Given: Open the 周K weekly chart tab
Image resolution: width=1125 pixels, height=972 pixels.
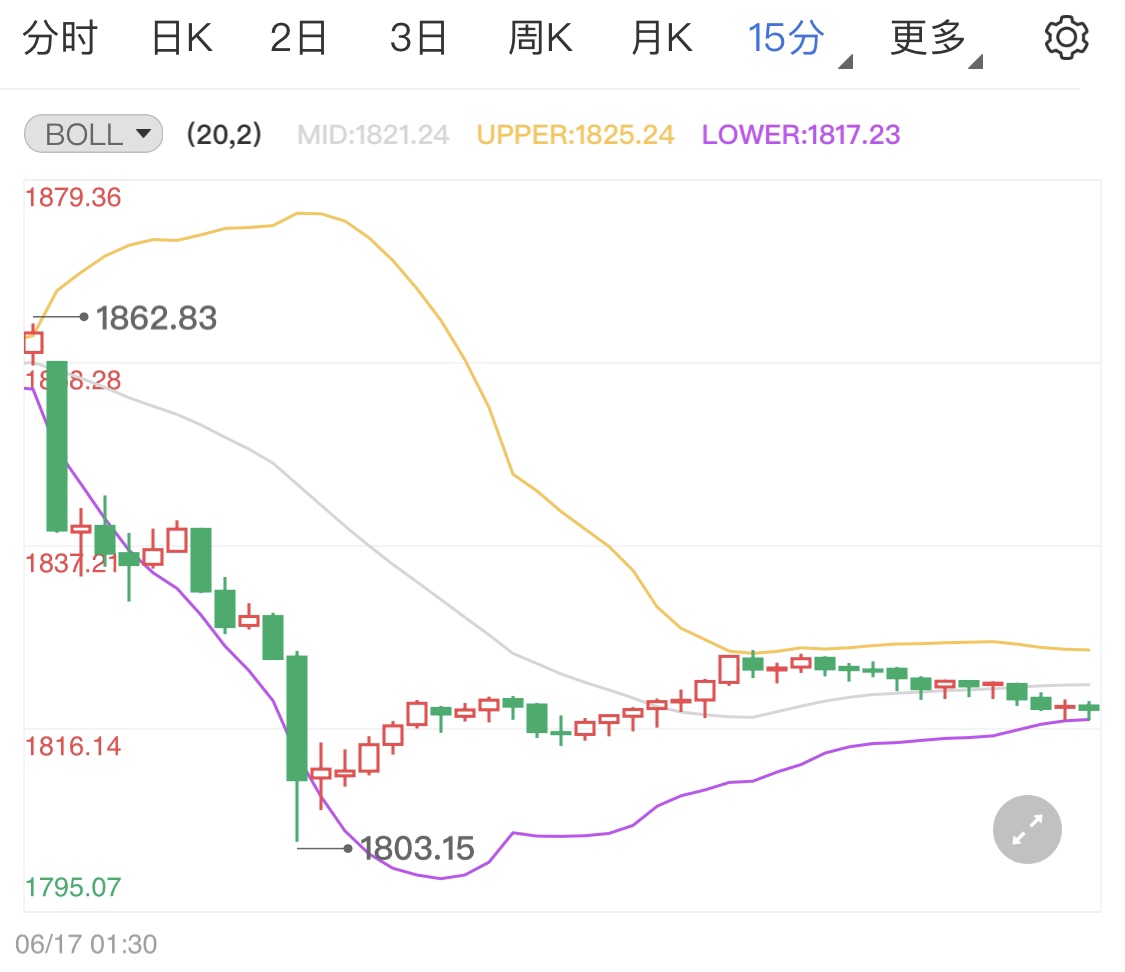Looking at the screenshot, I should 540,38.
